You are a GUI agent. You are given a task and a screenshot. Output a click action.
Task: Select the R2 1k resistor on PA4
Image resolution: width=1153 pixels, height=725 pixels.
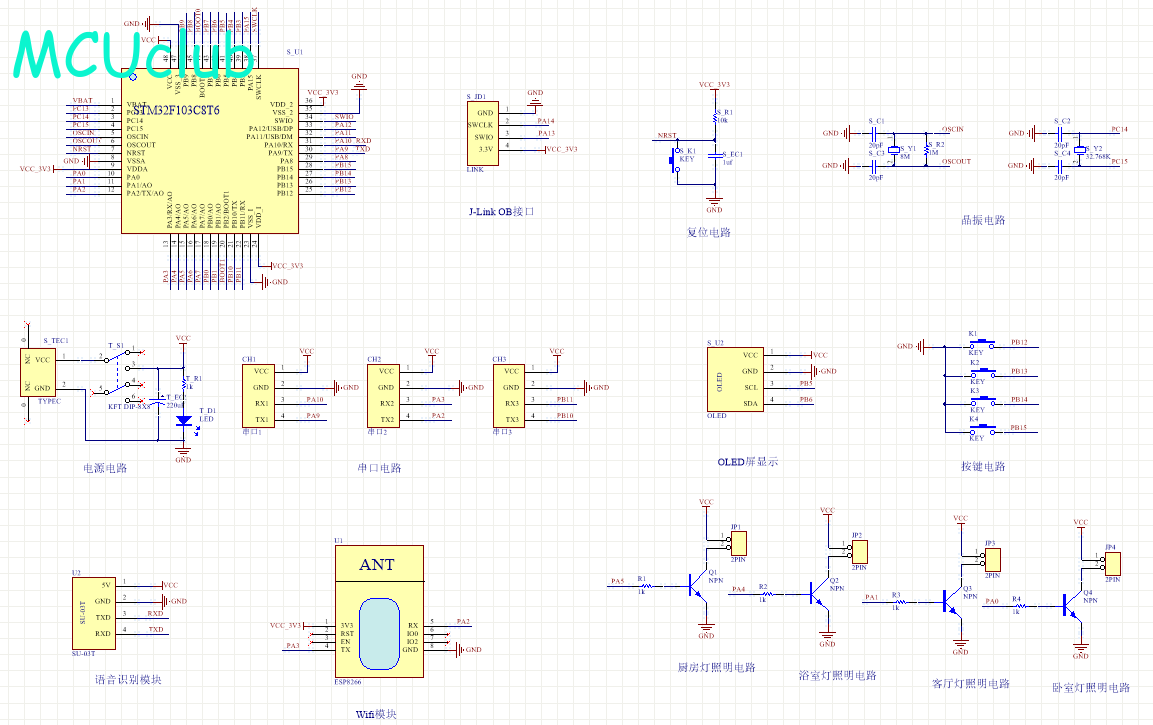coord(768,593)
